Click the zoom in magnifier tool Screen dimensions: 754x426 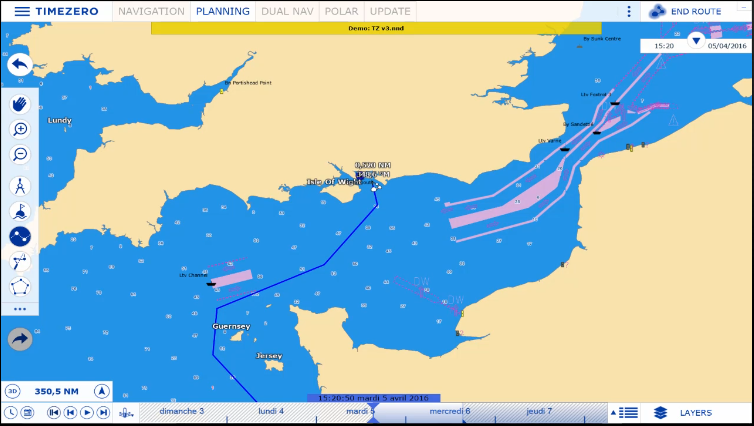20,129
